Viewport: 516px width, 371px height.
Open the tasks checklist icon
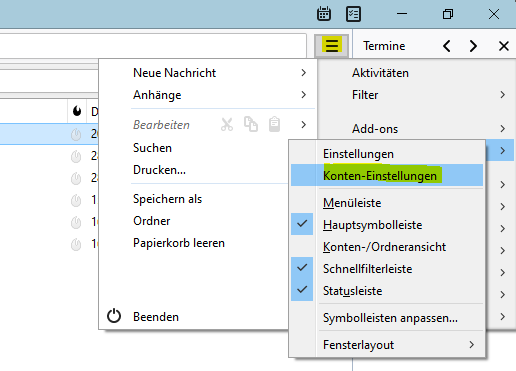(x=353, y=14)
